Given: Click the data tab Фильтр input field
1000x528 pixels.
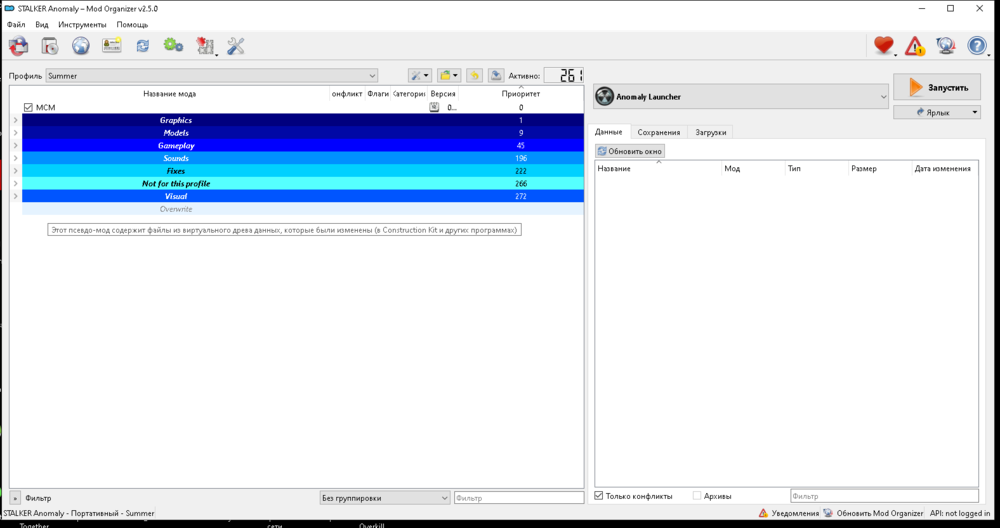Looking at the screenshot, I should point(884,495).
